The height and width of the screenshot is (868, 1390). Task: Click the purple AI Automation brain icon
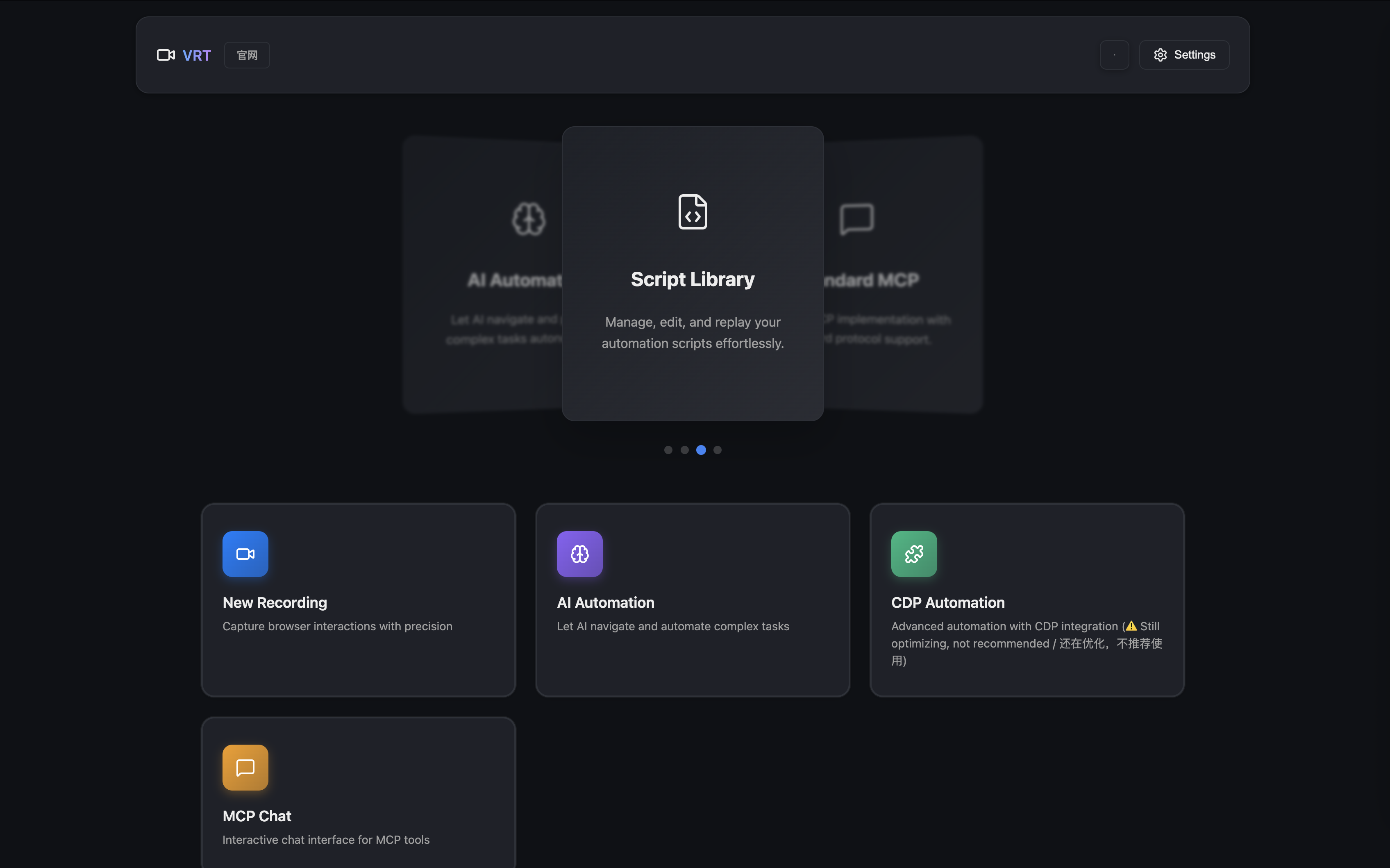579,553
